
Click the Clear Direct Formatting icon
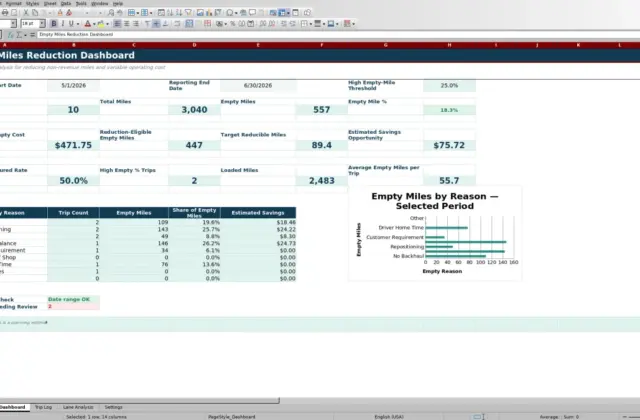(x=69, y=13)
